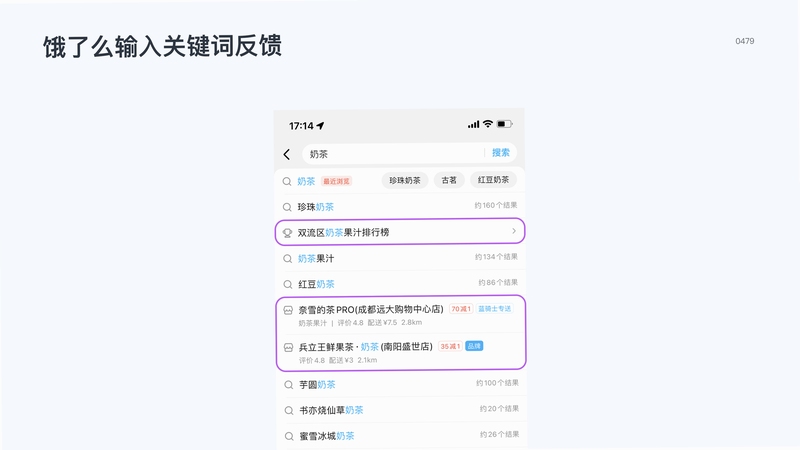Click the blue 品牌 badge
The image size is (800, 450).
[474, 346]
